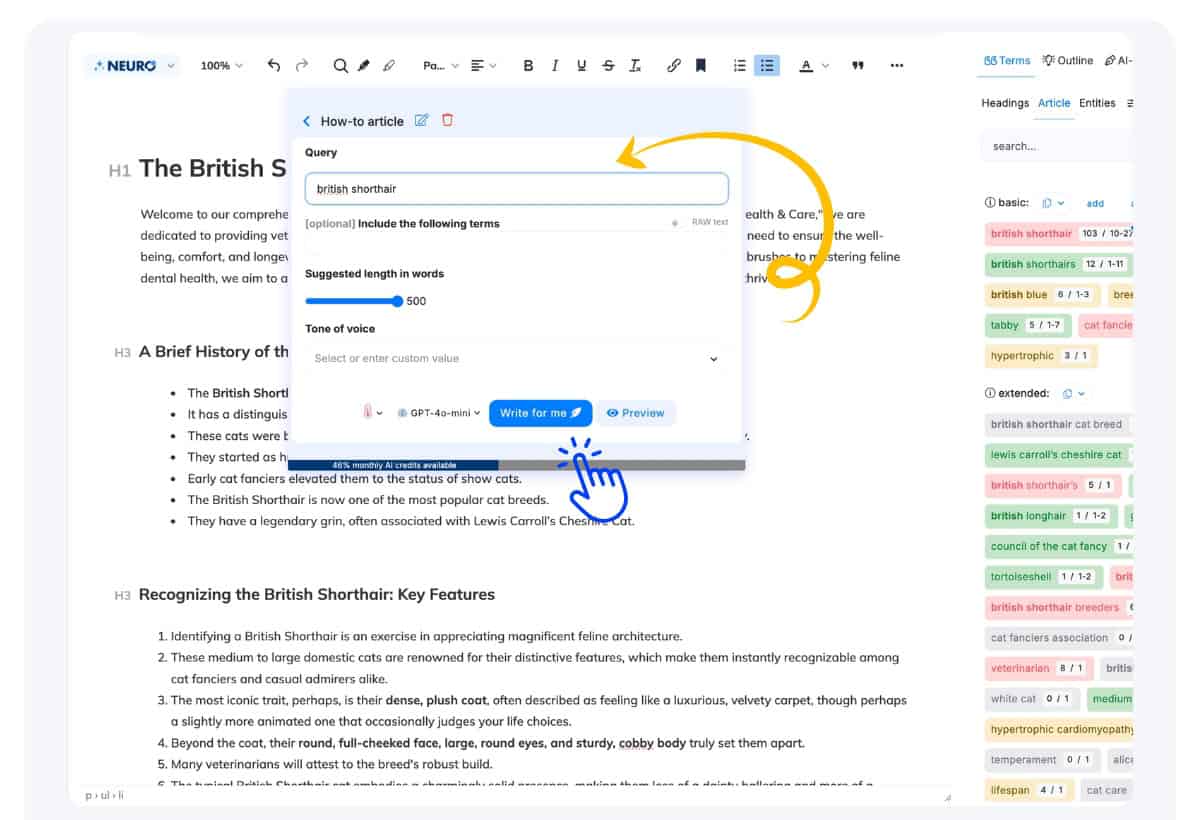Click the british longhair term chip
The height and width of the screenshot is (820, 1200).
pyautogui.click(x=1050, y=516)
